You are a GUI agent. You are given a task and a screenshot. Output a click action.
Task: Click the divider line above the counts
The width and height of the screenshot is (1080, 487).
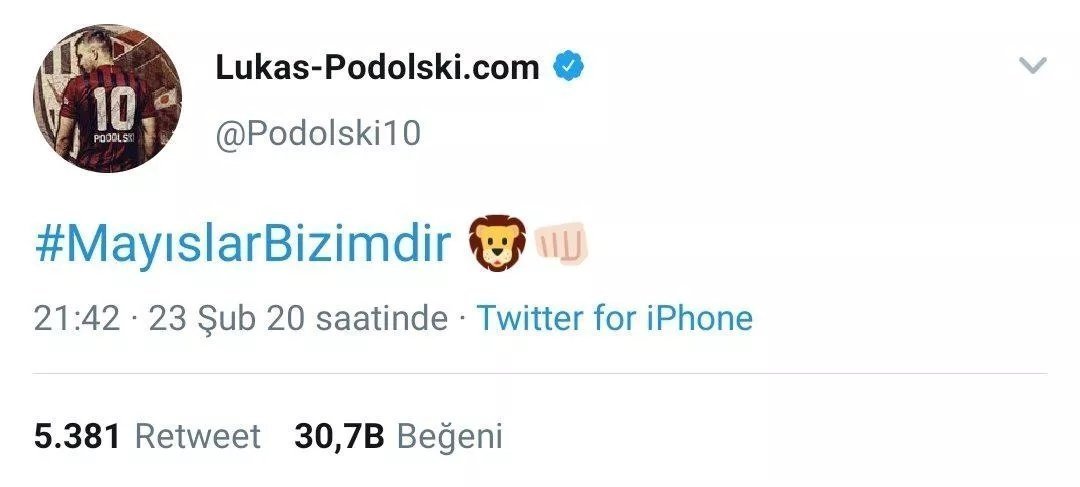(x=540, y=374)
